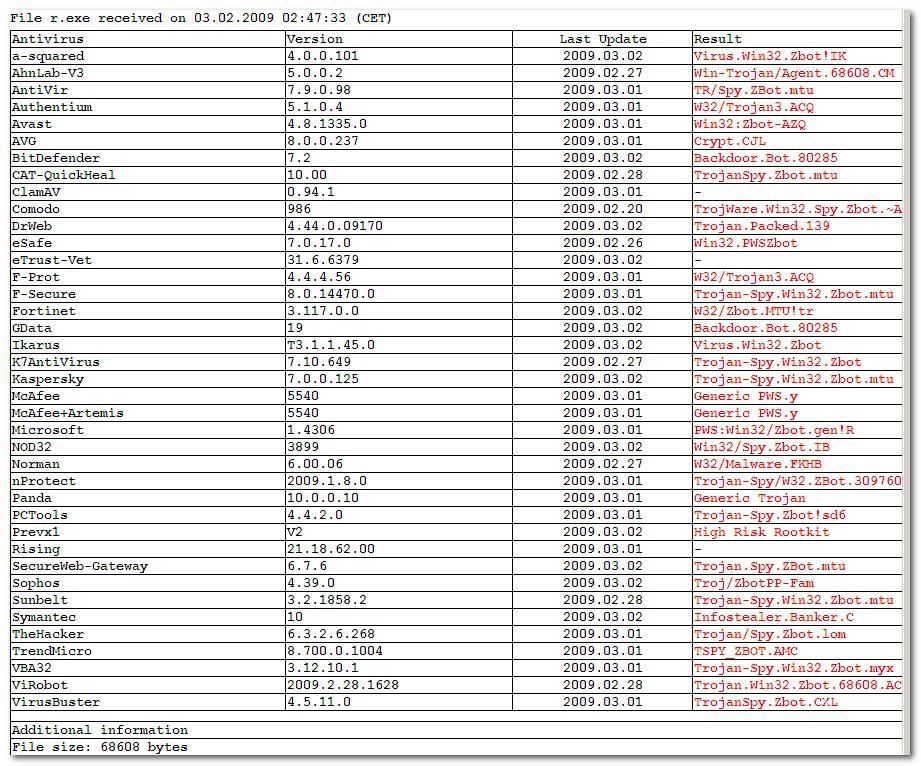Click the Result column header

pyautogui.click(x=718, y=39)
